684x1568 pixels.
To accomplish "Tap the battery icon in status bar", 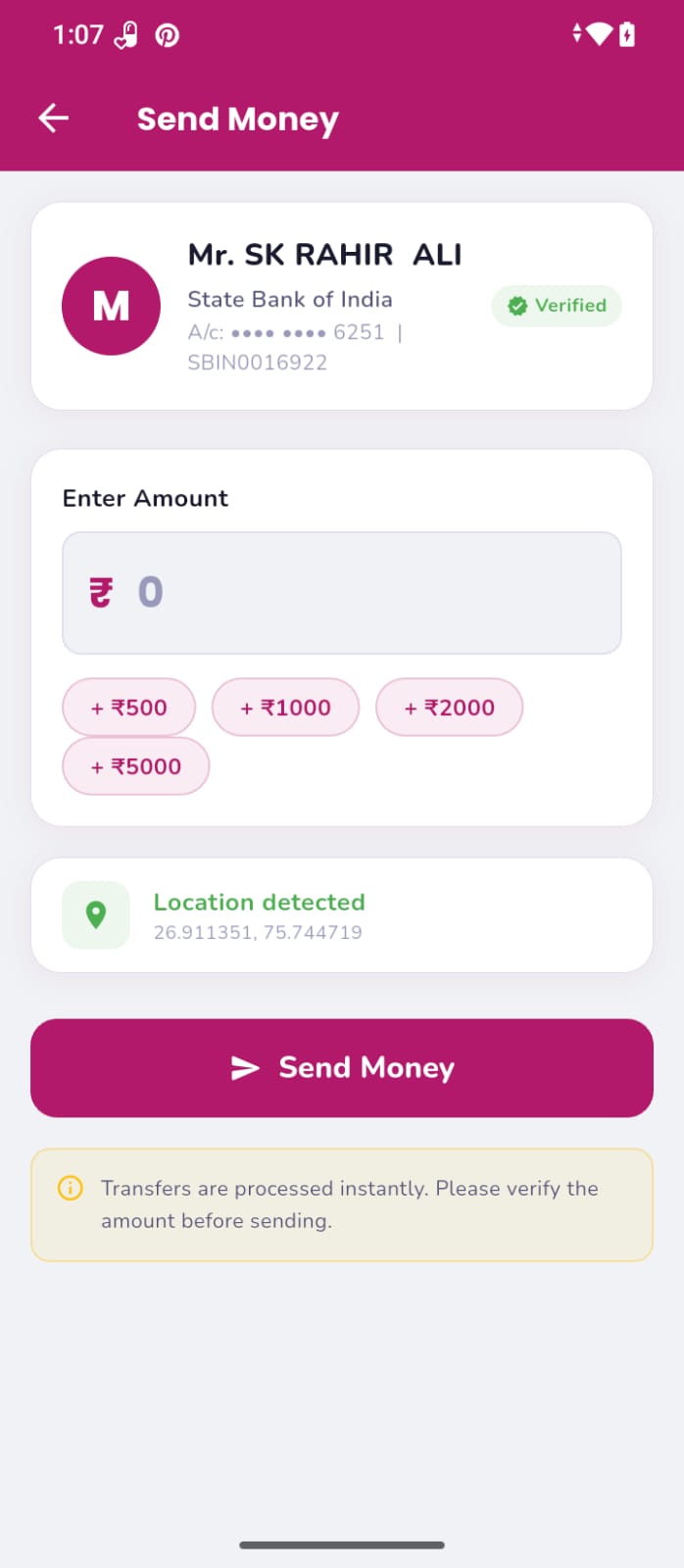I will pyautogui.click(x=627, y=35).
